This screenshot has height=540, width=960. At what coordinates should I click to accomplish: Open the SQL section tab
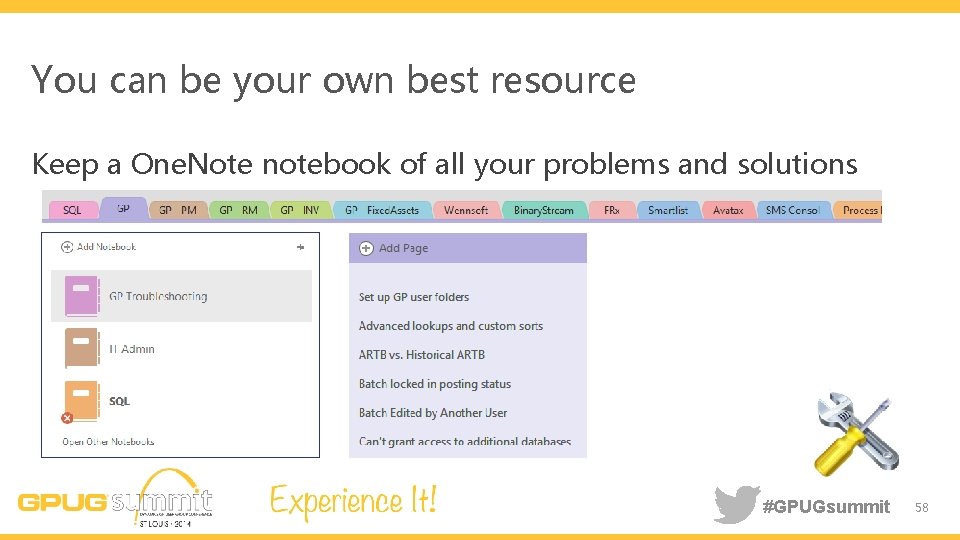tap(73, 210)
